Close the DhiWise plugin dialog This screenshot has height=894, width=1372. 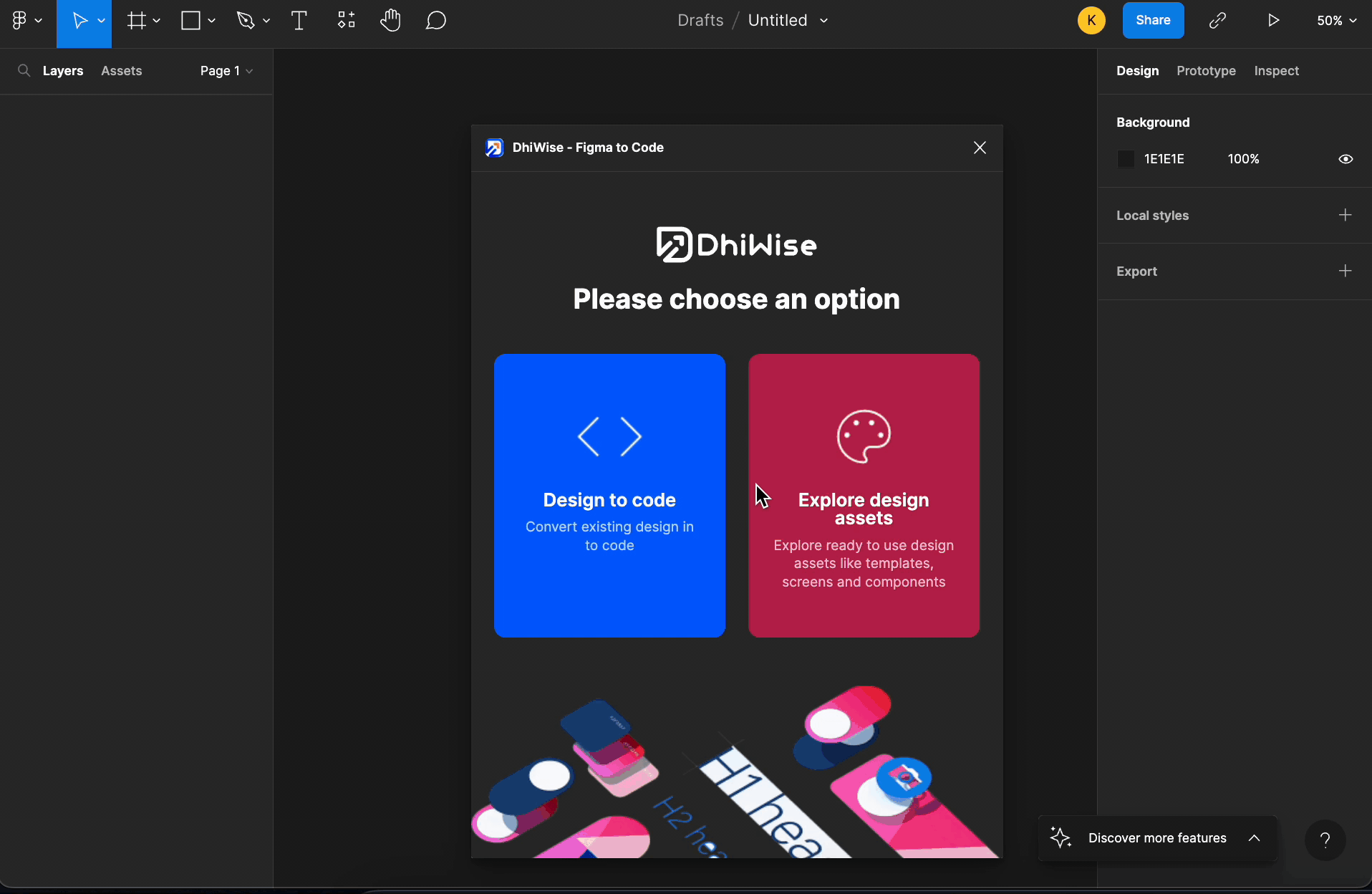(x=980, y=148)
